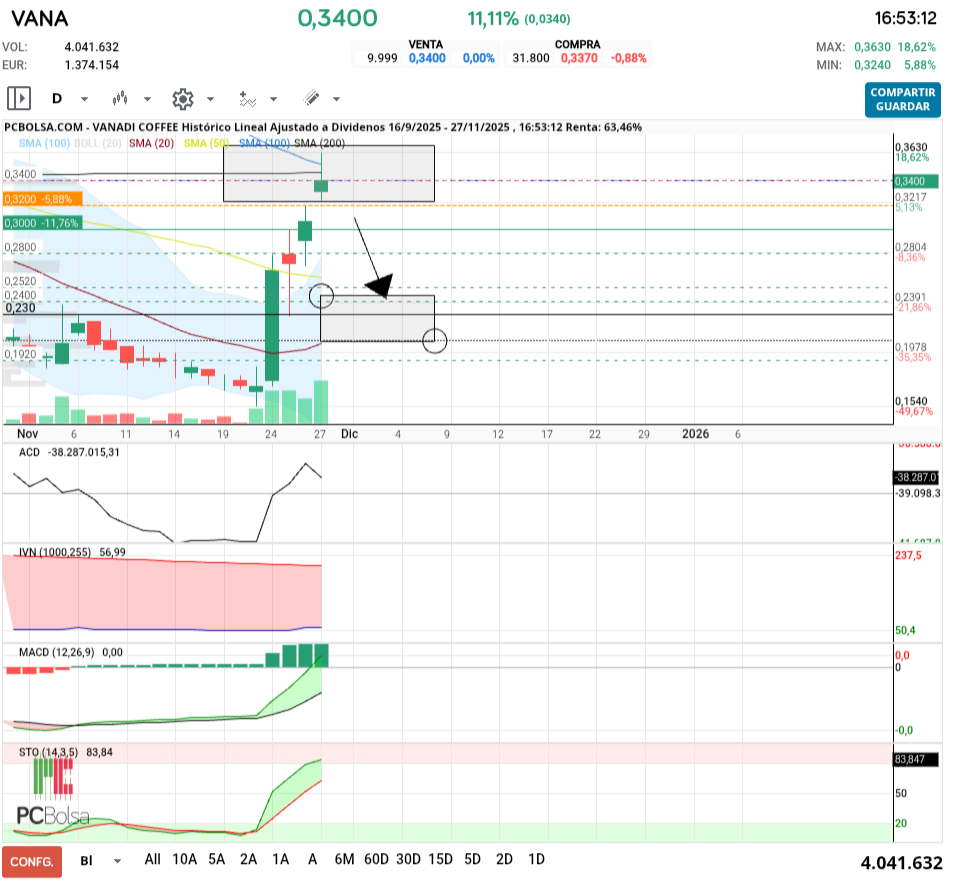956x883 pixels.
Task: Open the BI dropdown at bottom
Action: coord(117,860)
